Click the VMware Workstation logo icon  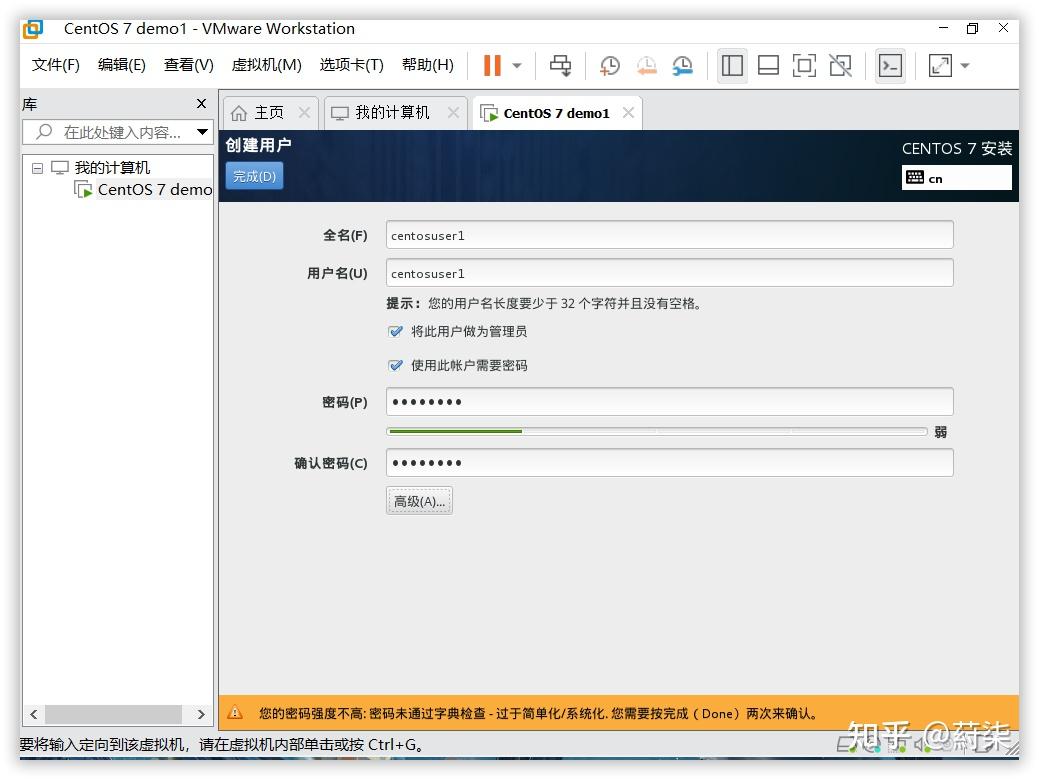(x=32, y=28)
